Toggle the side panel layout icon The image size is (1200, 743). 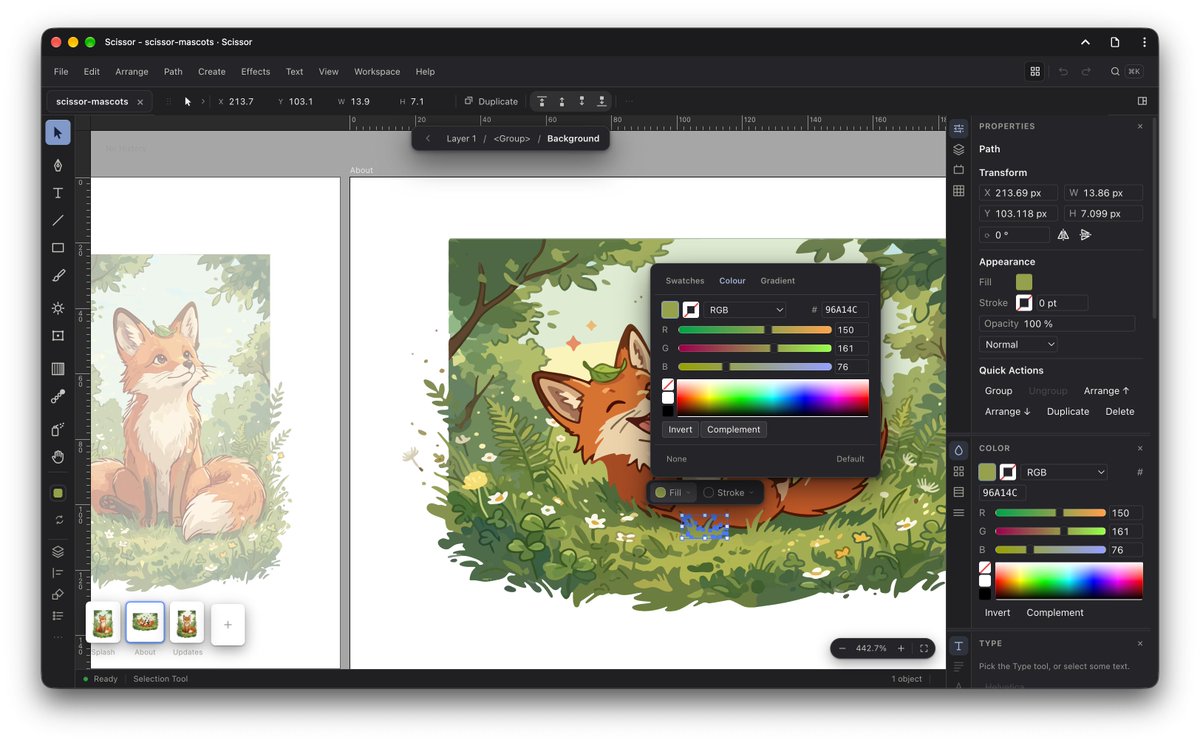coord(1142,101)
